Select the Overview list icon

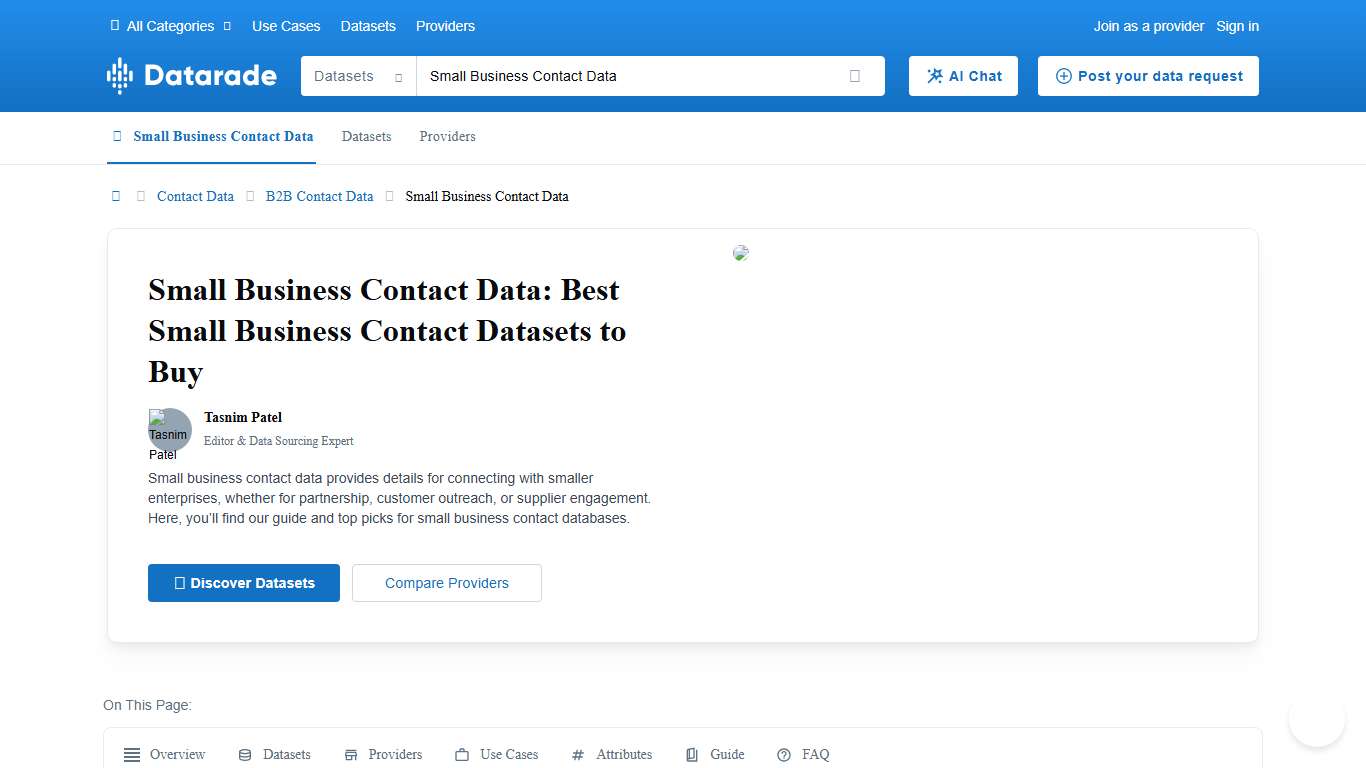pyautogui.click(x=131, y=754)
